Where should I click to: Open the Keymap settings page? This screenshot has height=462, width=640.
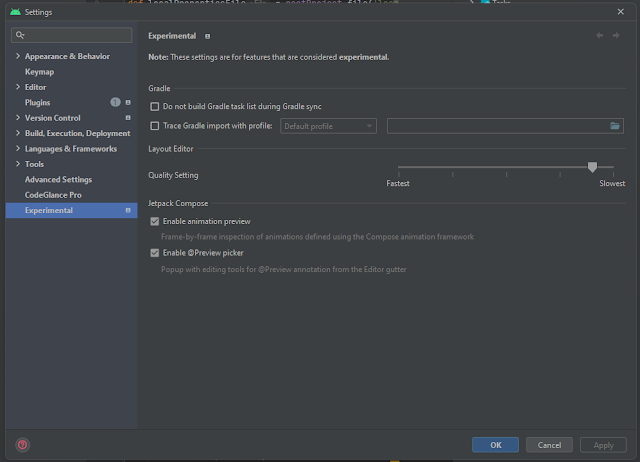(39, 72)
